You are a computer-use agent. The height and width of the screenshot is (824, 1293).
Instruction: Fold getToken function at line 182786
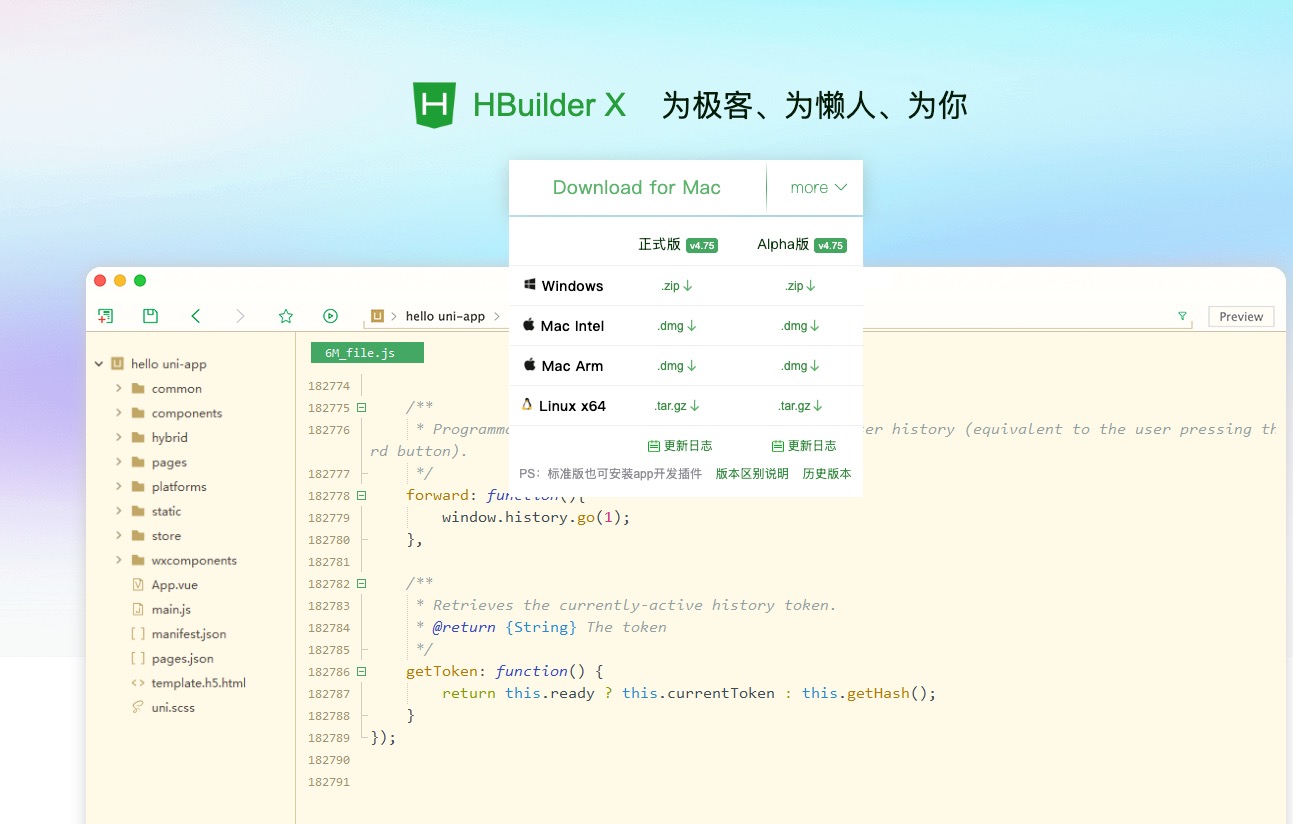[361, 672]
